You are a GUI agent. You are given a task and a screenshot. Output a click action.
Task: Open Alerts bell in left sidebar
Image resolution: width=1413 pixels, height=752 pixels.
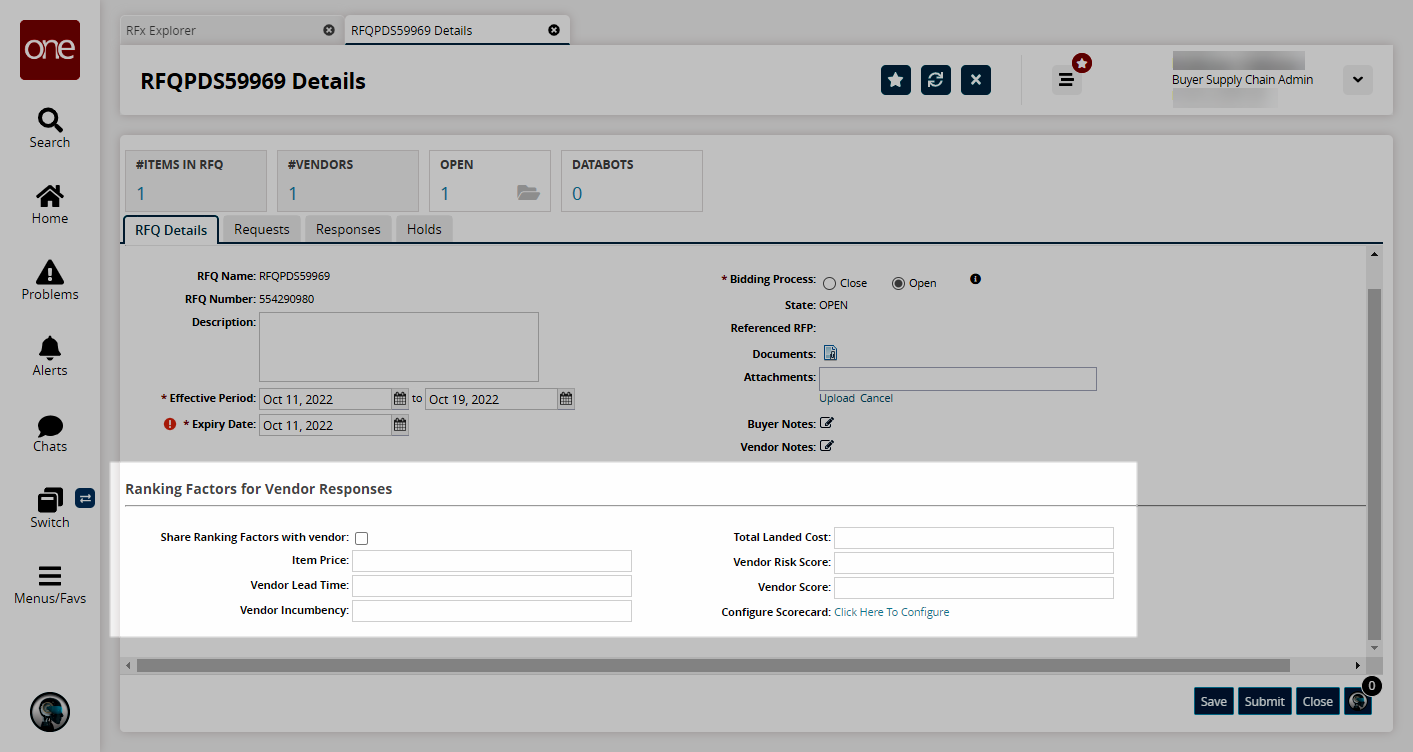pyautogui.click(x=50, y=356)
